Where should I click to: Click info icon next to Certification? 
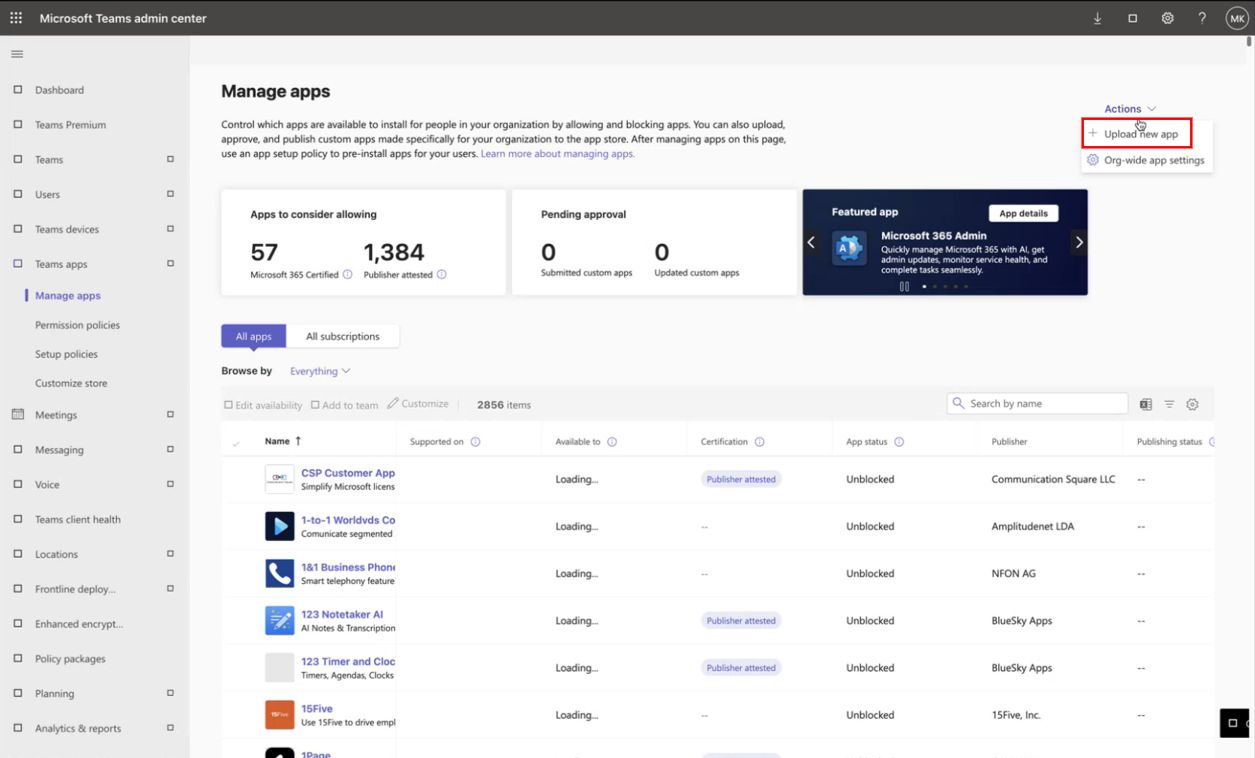point(759,442)
